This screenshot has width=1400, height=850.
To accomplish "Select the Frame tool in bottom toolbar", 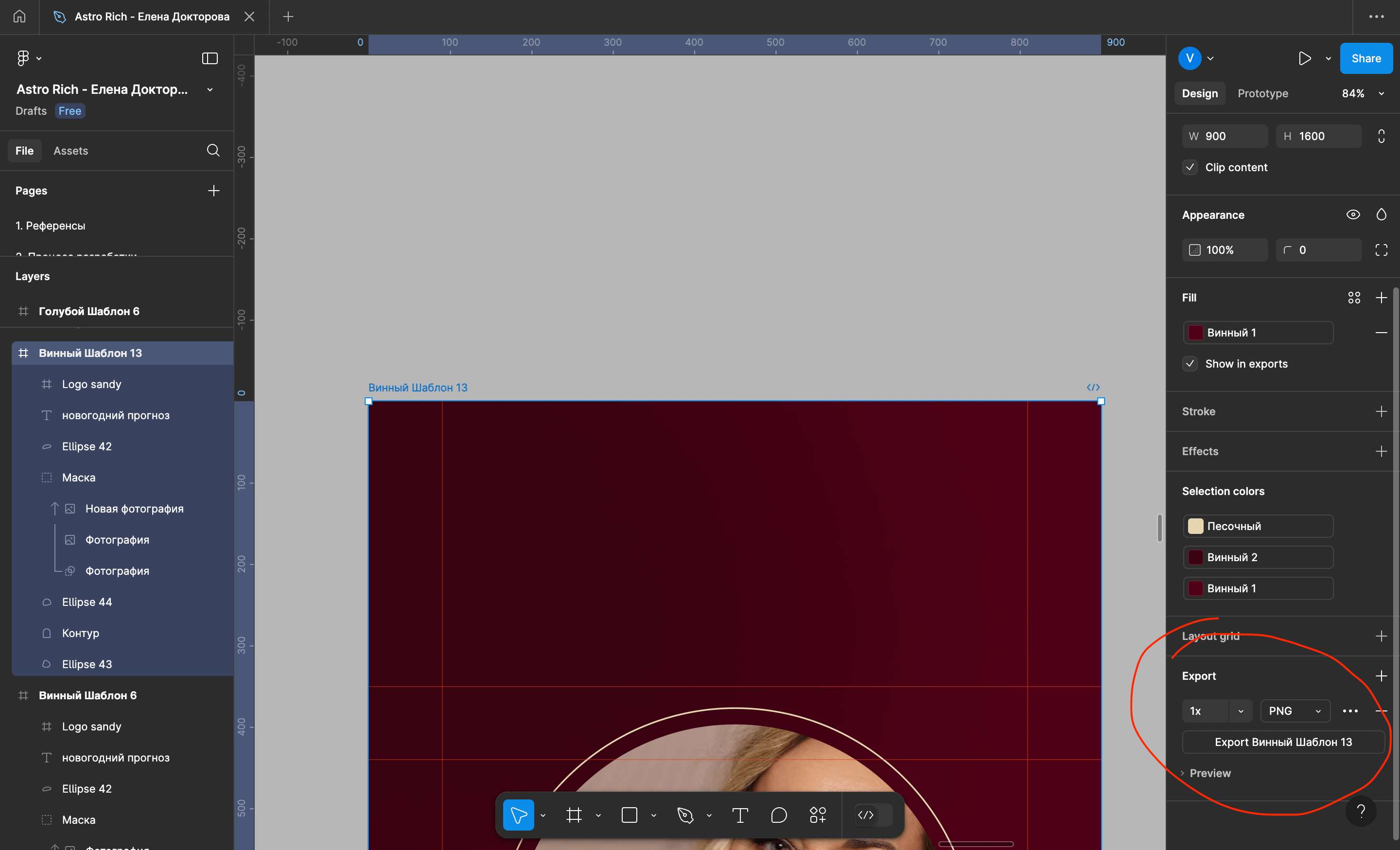I will tap(574, 815).
